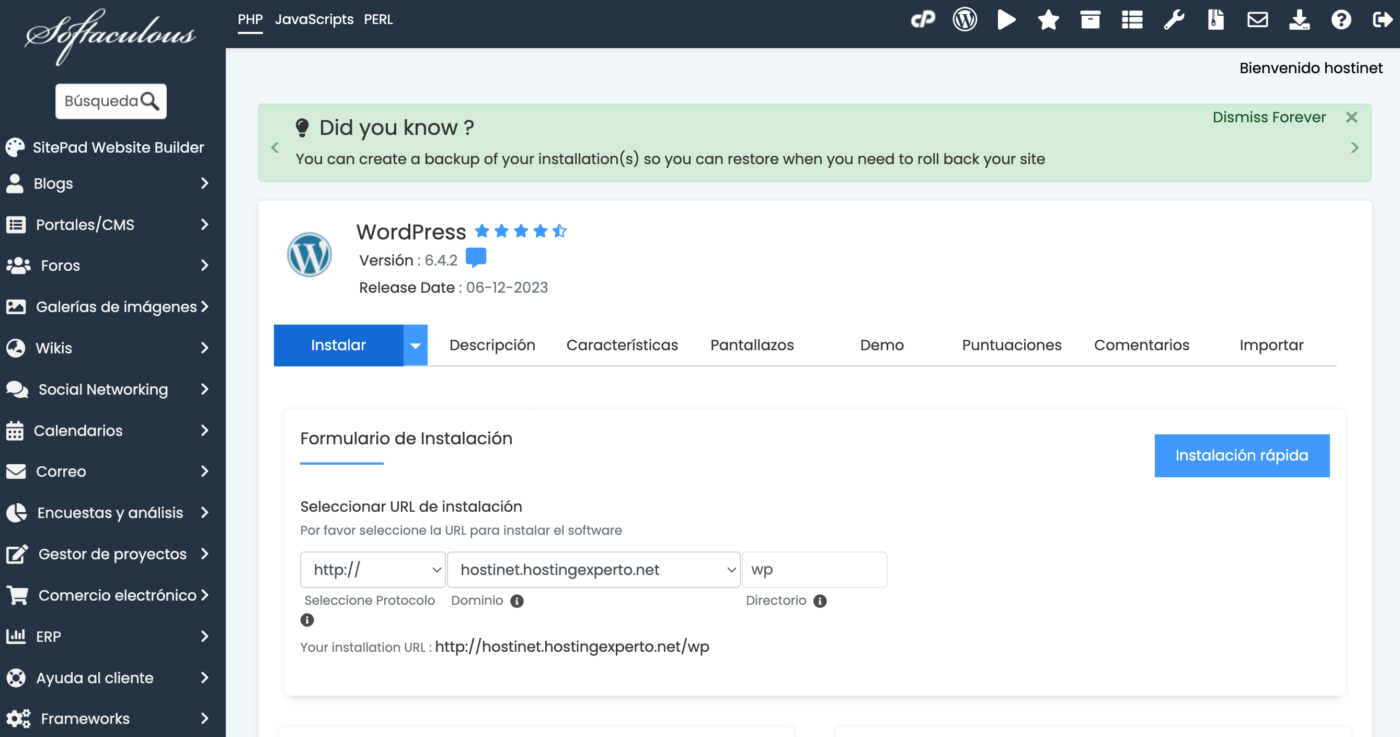Show previous tip with left chevron
The height and width of the screenshot is (737, 1400).
[275, 148]
